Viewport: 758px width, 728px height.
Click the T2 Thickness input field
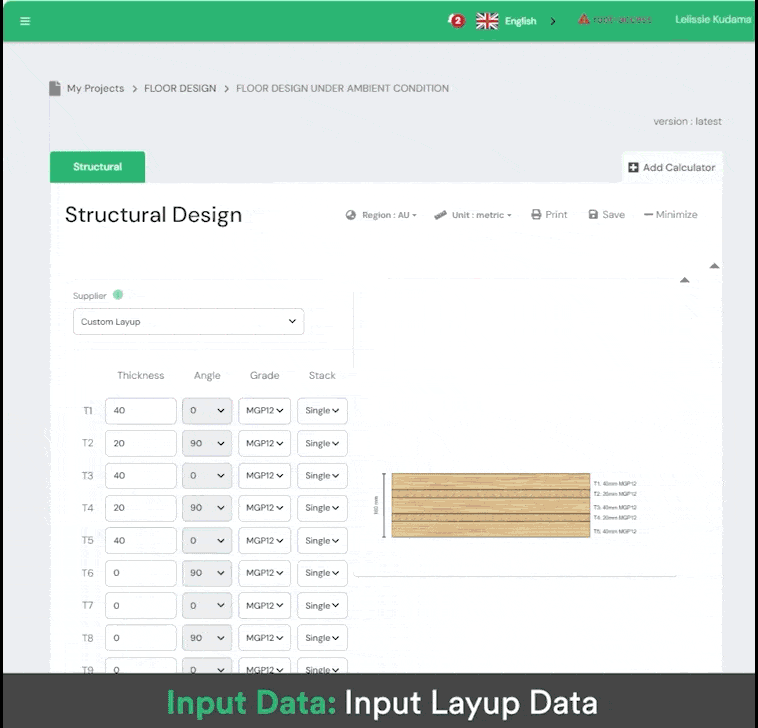pos(141,443)
